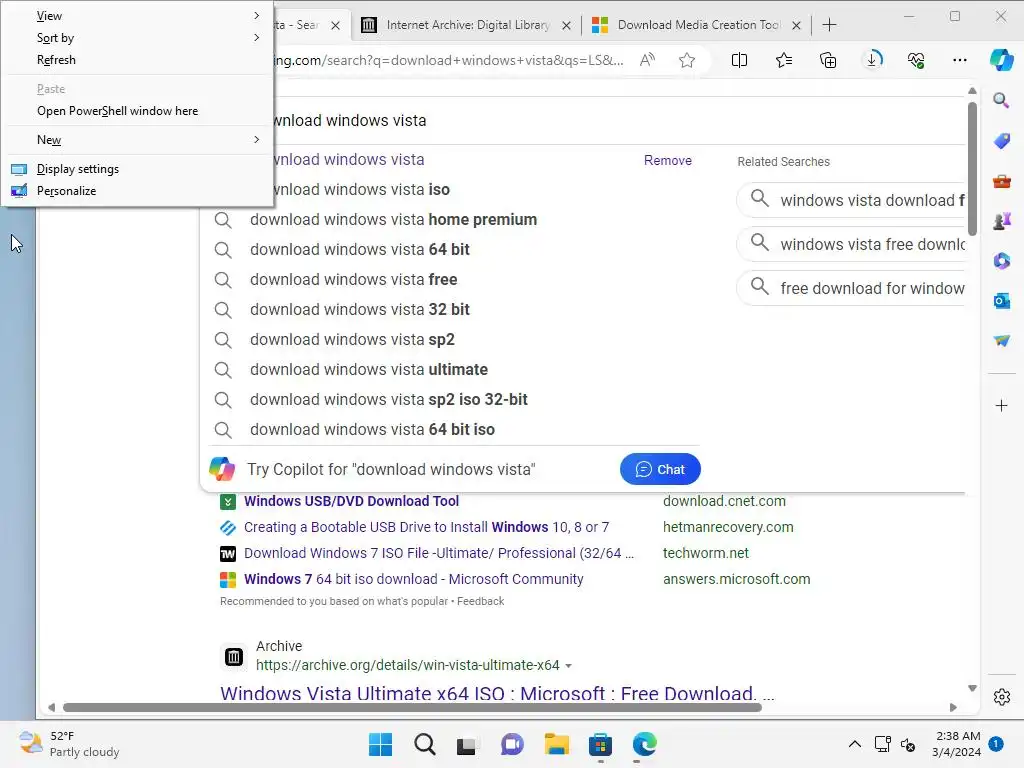Open File Explorer from taskbar
This screenshot has width=1024, height=768.
tap(556, 744)
